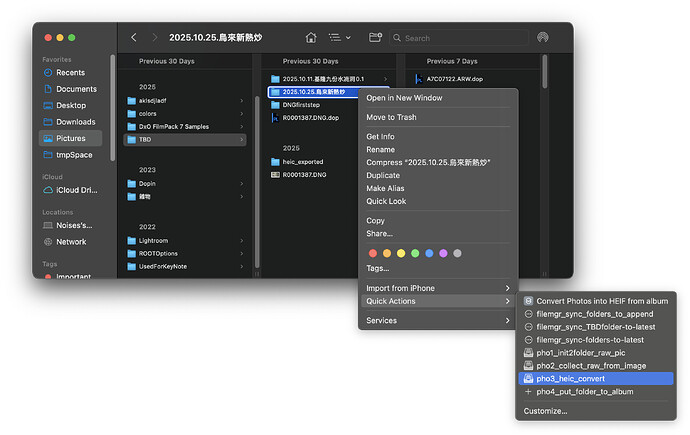The image size is (690, 435).
Task: Choose Share… from context menu
Action: [x=438, y=234]
